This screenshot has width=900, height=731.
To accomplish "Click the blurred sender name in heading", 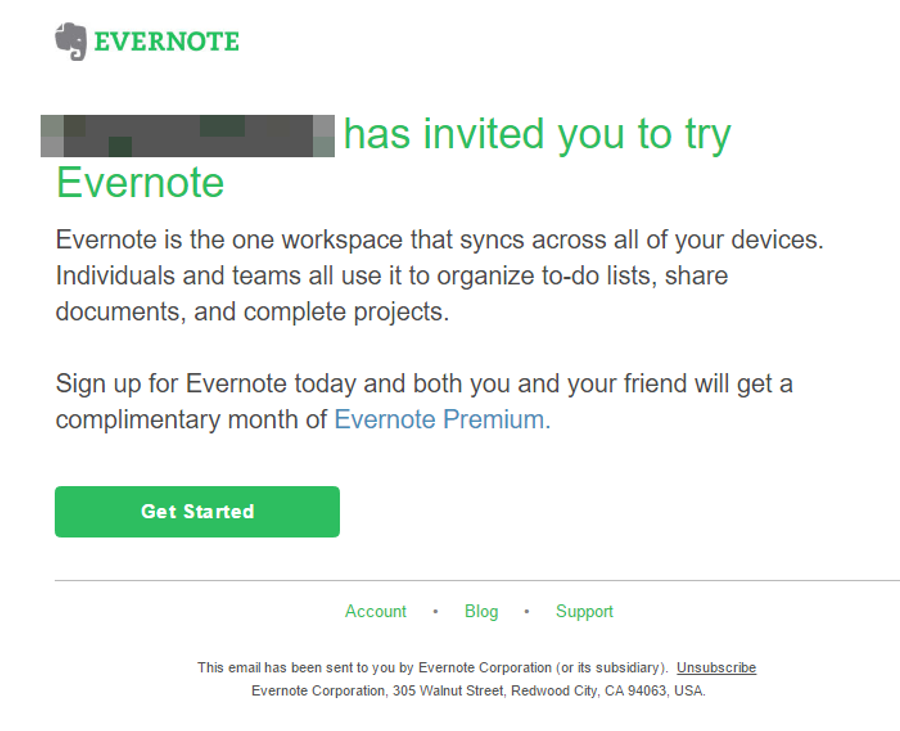I will (x=188, y=136).
